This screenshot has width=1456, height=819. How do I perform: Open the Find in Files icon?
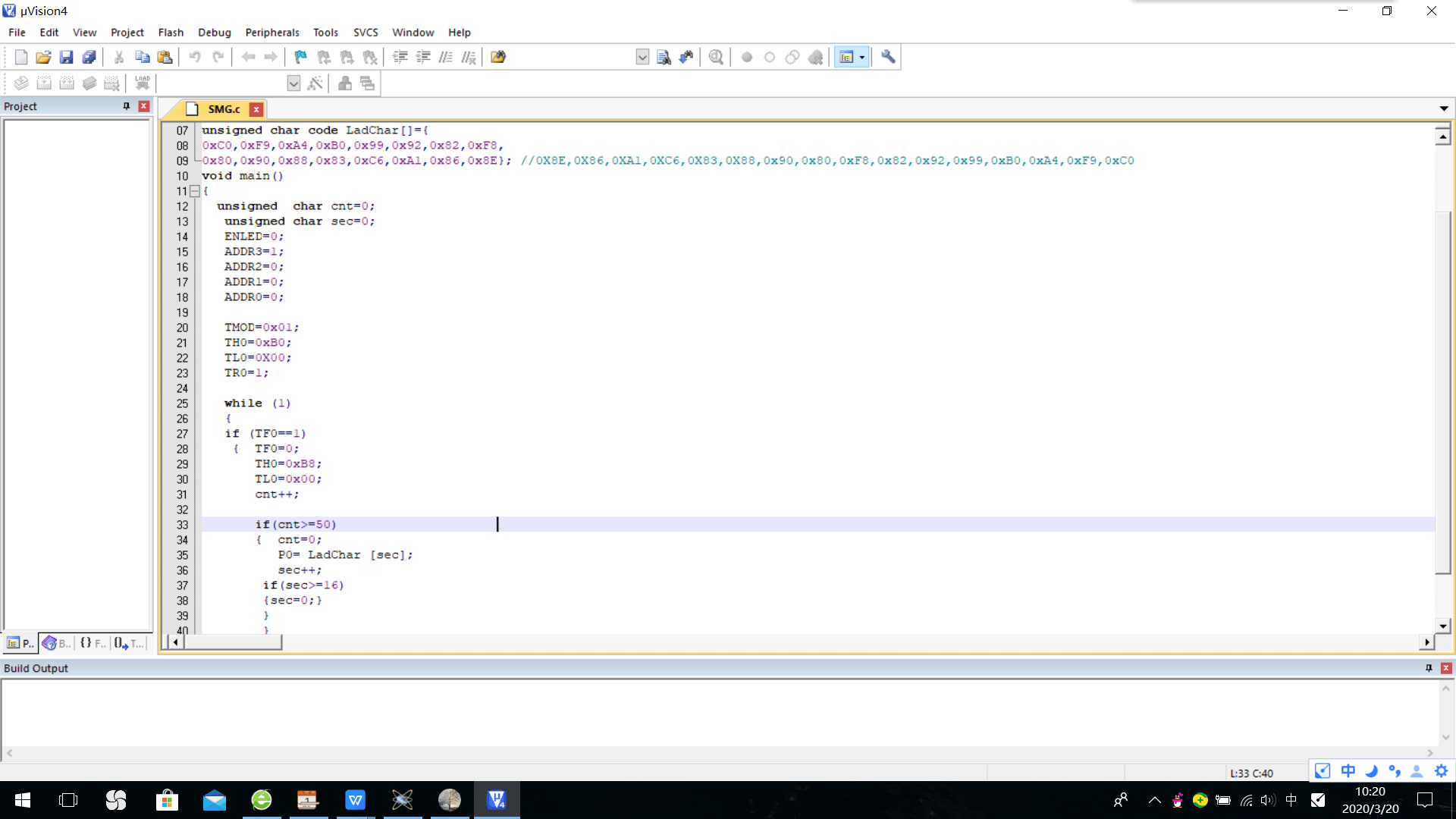click(498, 57)
